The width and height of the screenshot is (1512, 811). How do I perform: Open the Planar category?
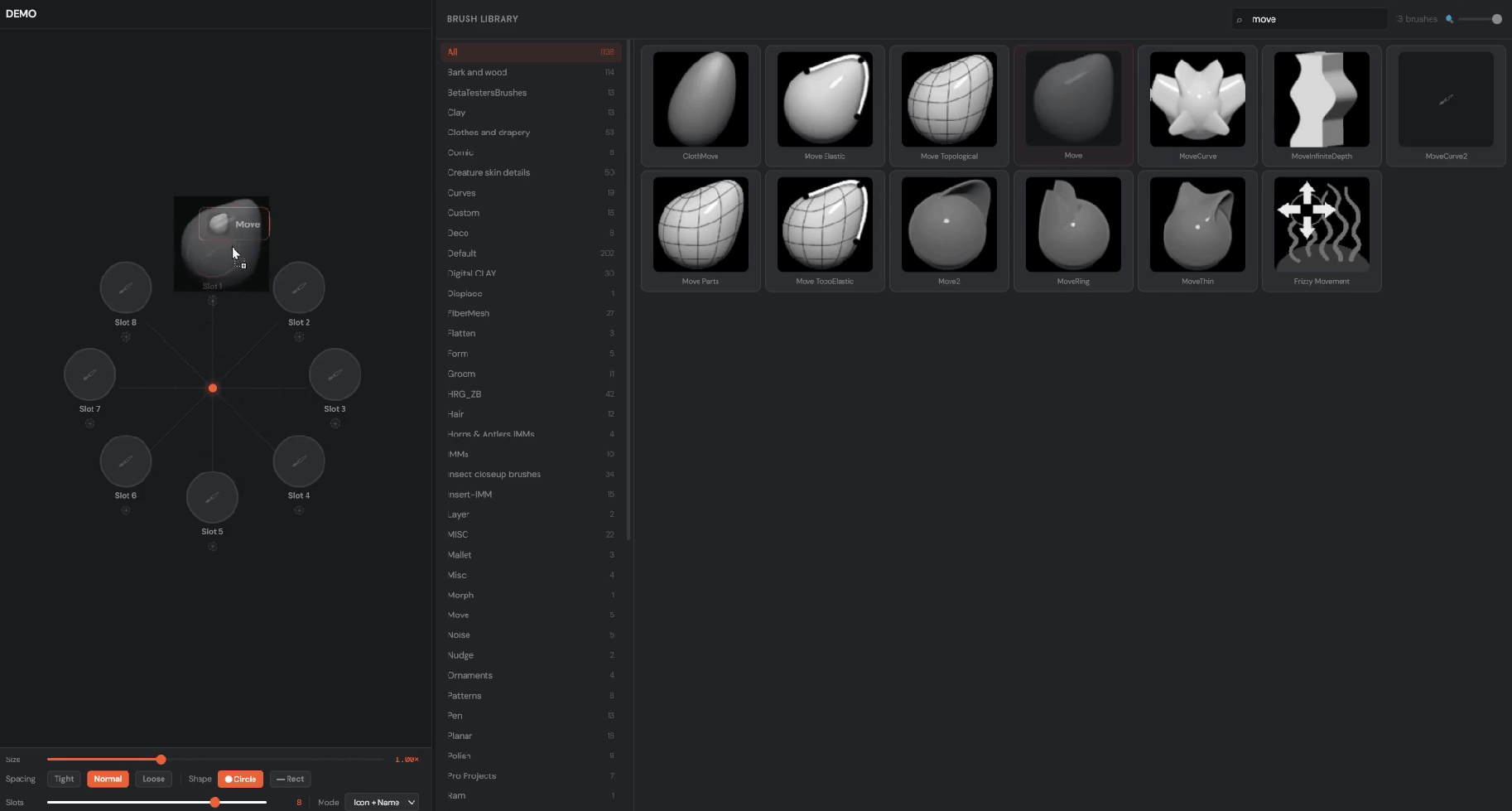[x=531, y=736]
